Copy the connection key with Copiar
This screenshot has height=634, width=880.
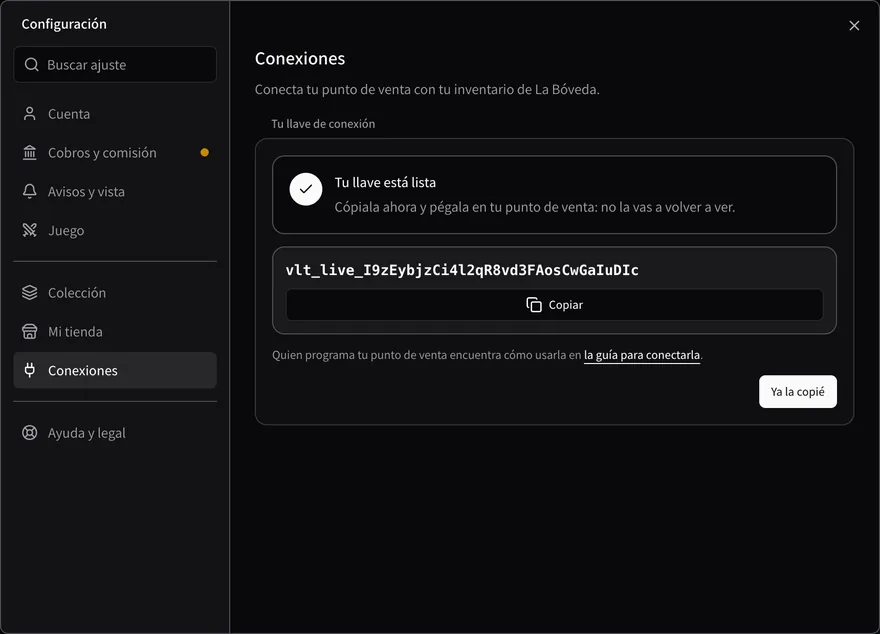(554, 305)
